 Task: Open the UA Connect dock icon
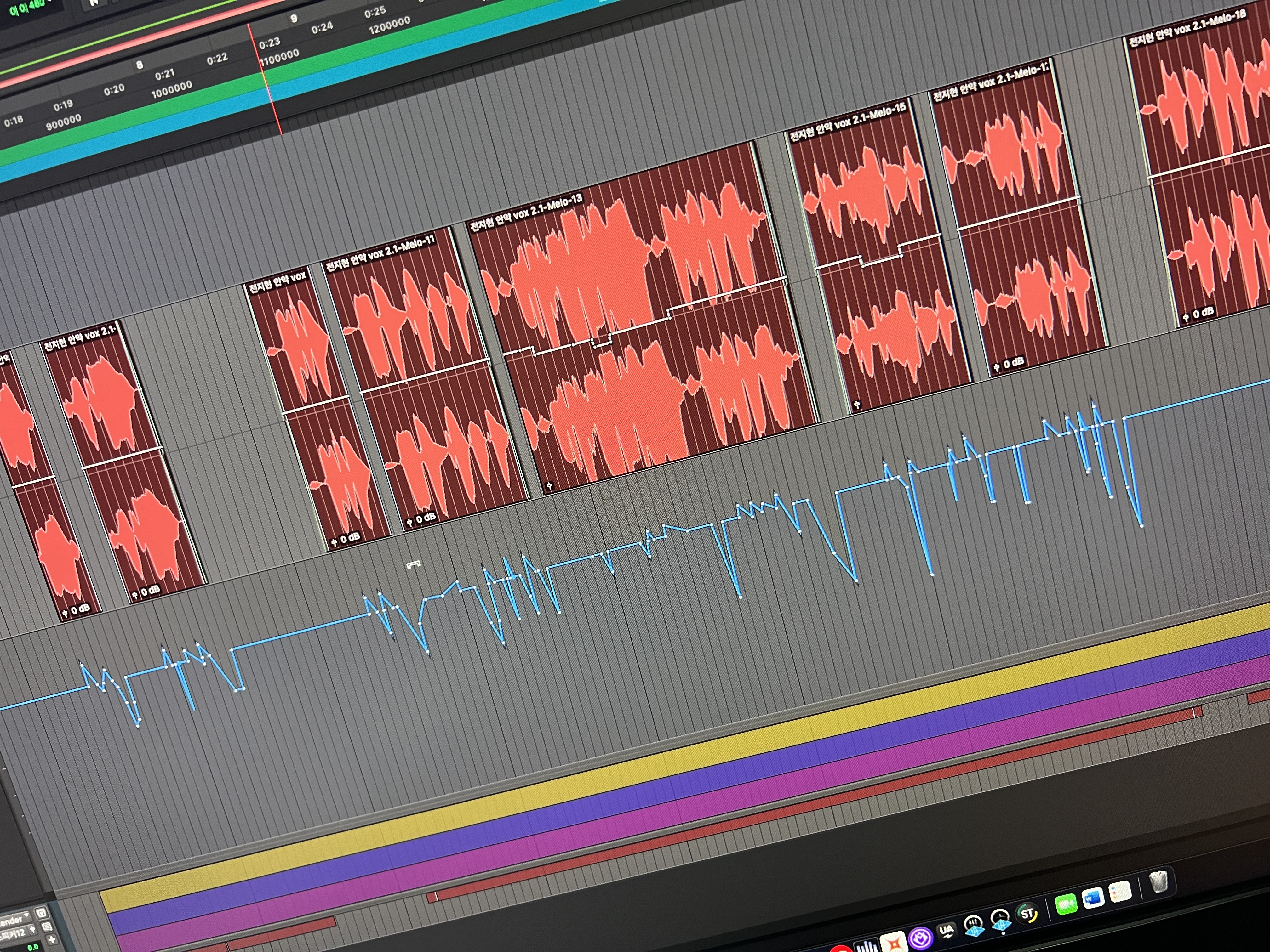click(946, 931)
